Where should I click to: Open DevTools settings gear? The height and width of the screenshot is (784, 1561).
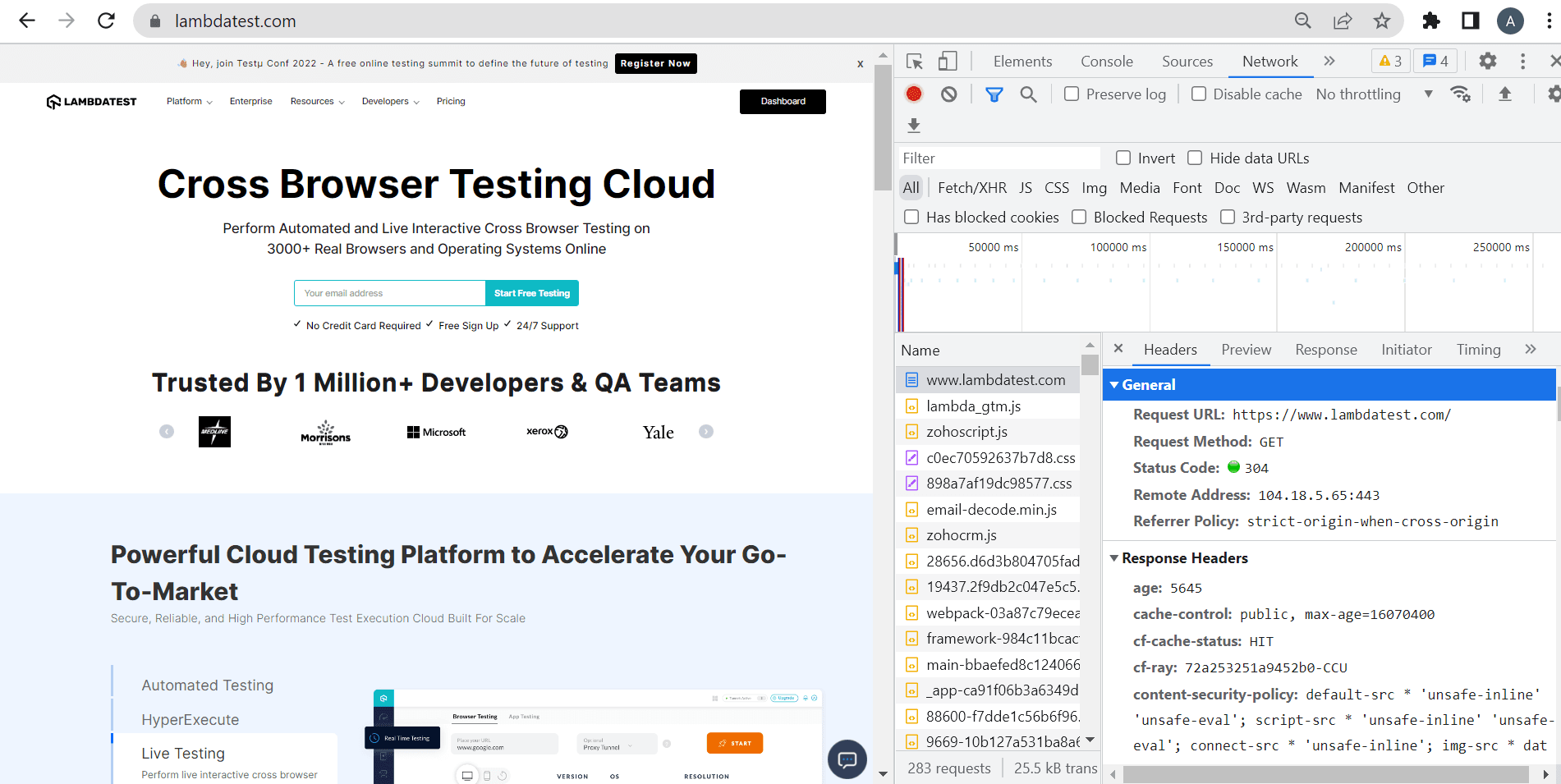[1487, 62]
